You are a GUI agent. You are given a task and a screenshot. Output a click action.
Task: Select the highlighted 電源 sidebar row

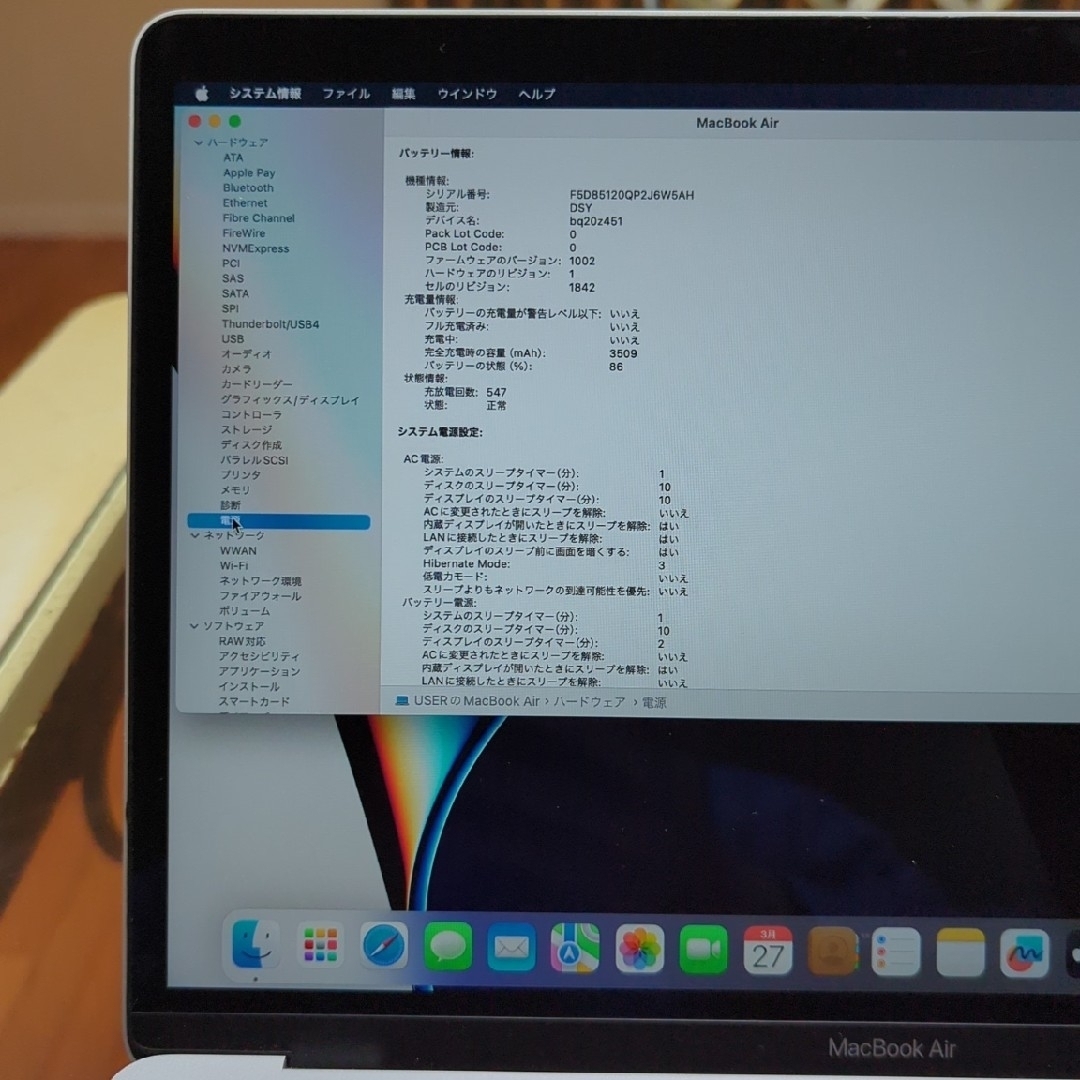coord(278,521)
